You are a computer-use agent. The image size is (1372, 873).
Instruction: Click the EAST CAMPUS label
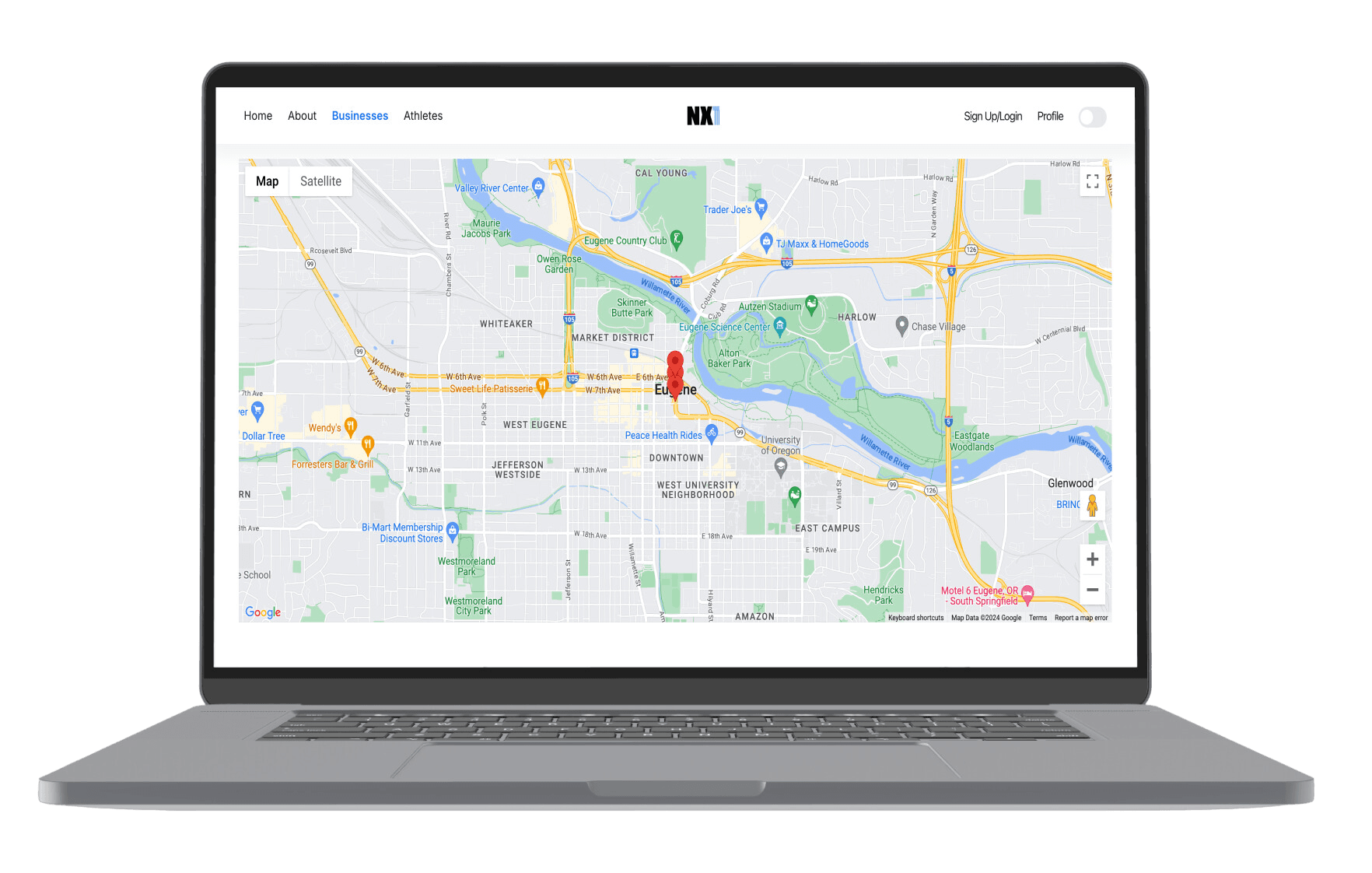(x=828, y=528)
